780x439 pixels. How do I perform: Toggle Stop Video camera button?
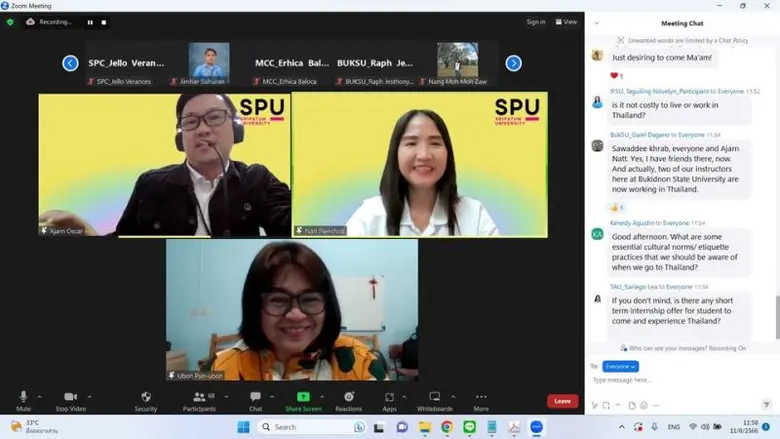(x=70, y=398)
